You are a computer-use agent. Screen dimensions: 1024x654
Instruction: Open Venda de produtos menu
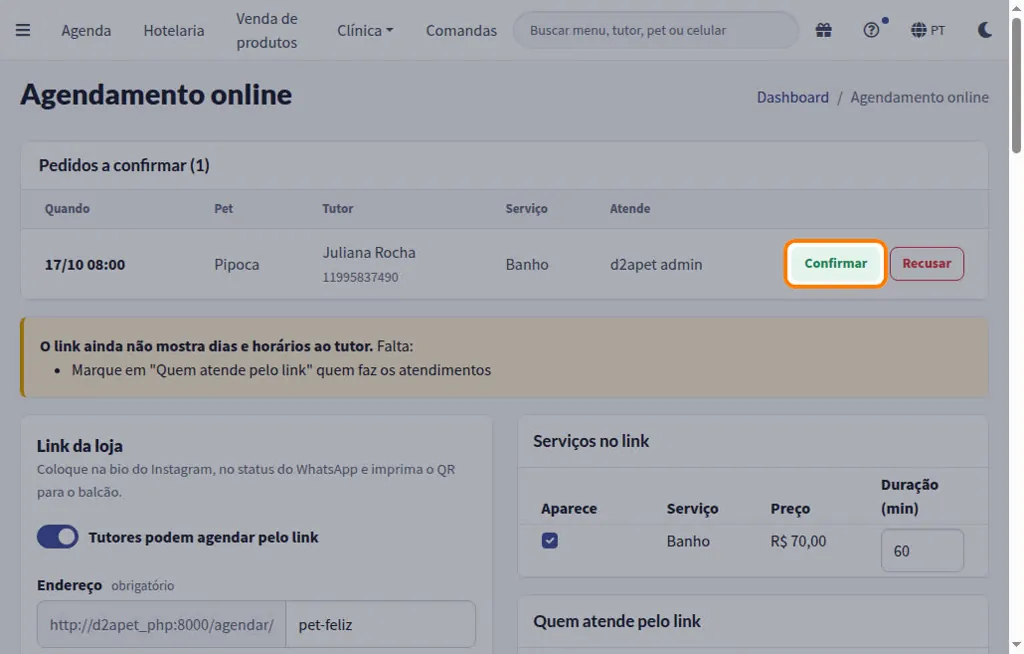tap(266, 31)
